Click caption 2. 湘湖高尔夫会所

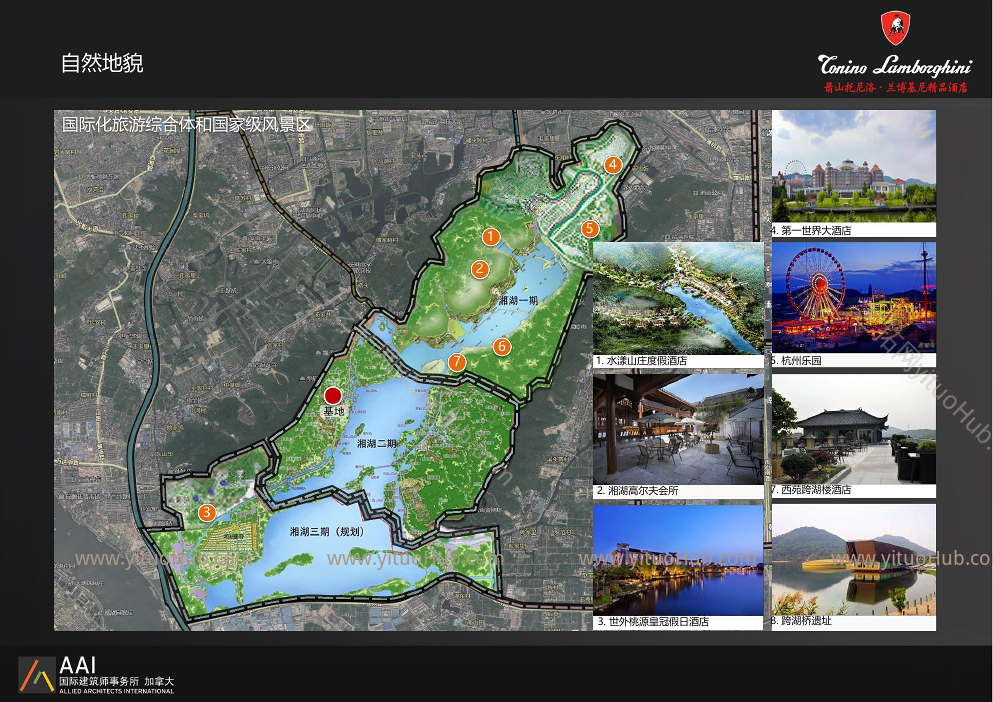(637, 490)
